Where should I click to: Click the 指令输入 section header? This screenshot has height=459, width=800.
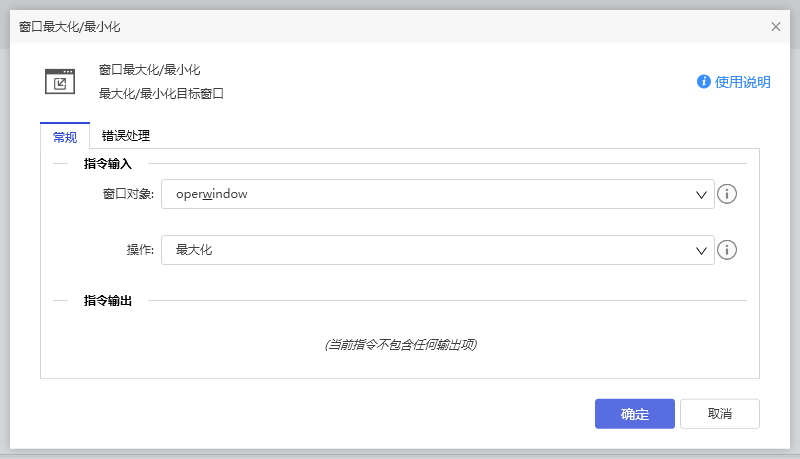[x=108, y=163]
